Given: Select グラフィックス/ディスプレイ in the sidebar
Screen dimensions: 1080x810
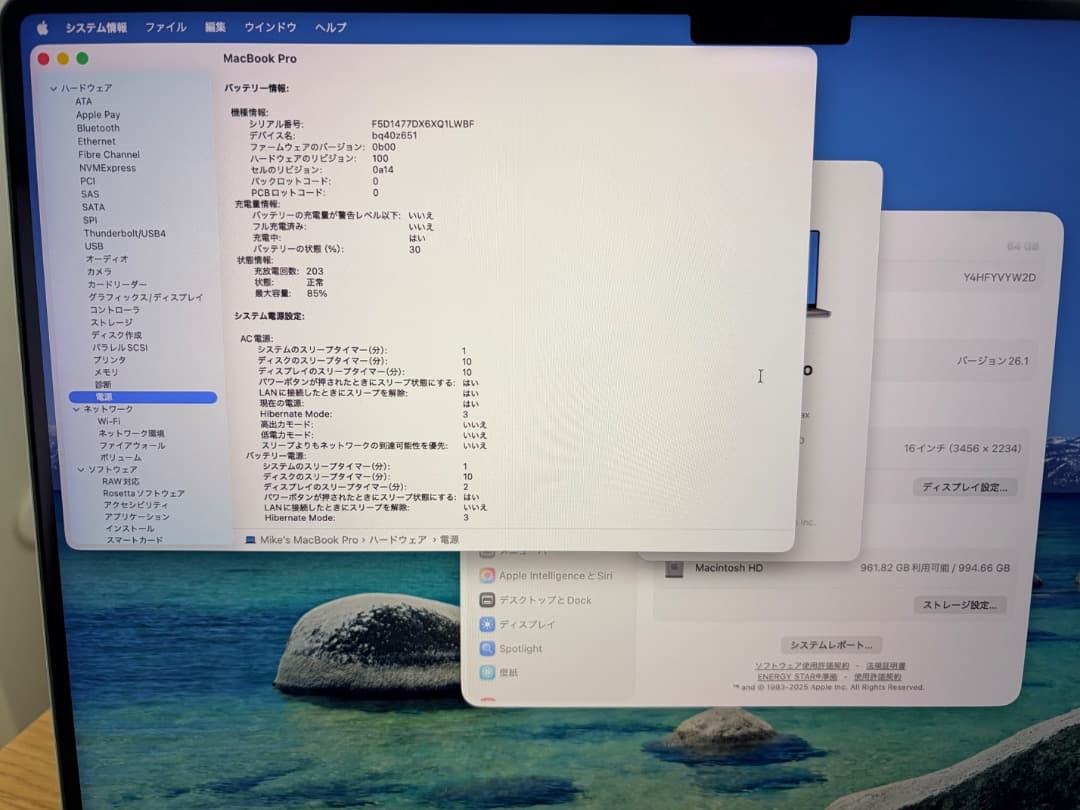Looking at the screenshot, I should point(145,297).
